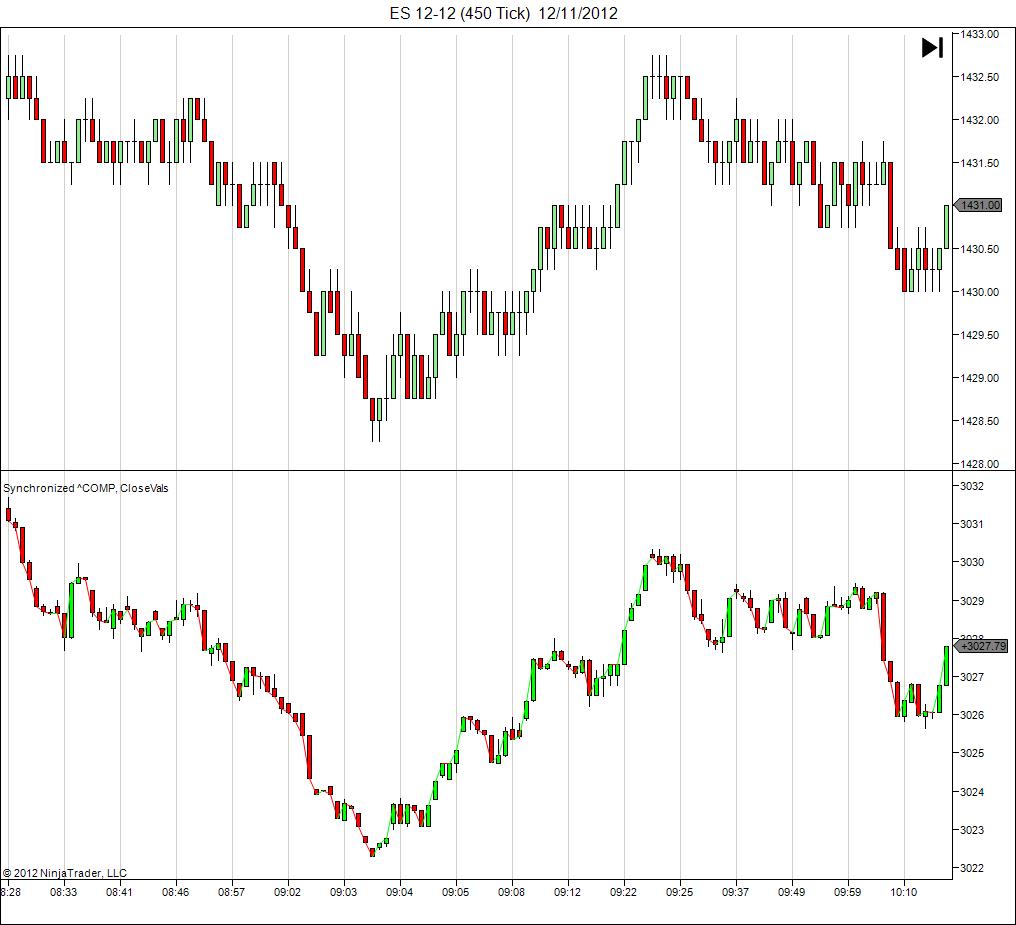Select the 1431.00 current price marker
Screen dimensions: 1016x925
[978, 205]
